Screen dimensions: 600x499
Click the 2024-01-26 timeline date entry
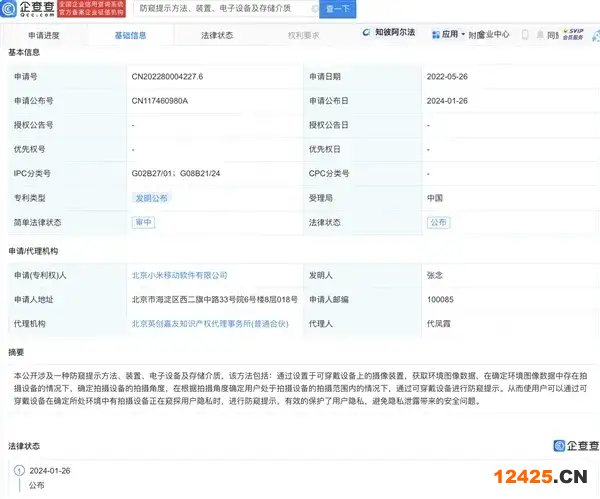(x=50, y=471)
